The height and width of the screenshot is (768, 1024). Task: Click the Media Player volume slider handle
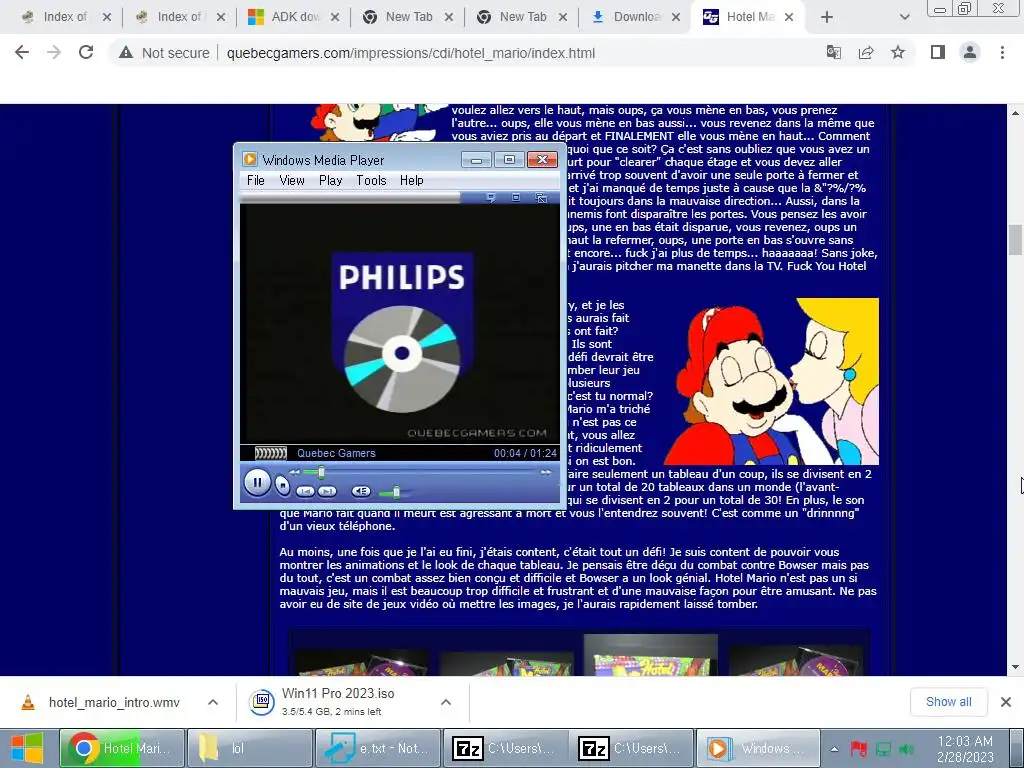(x=396, y=492)
